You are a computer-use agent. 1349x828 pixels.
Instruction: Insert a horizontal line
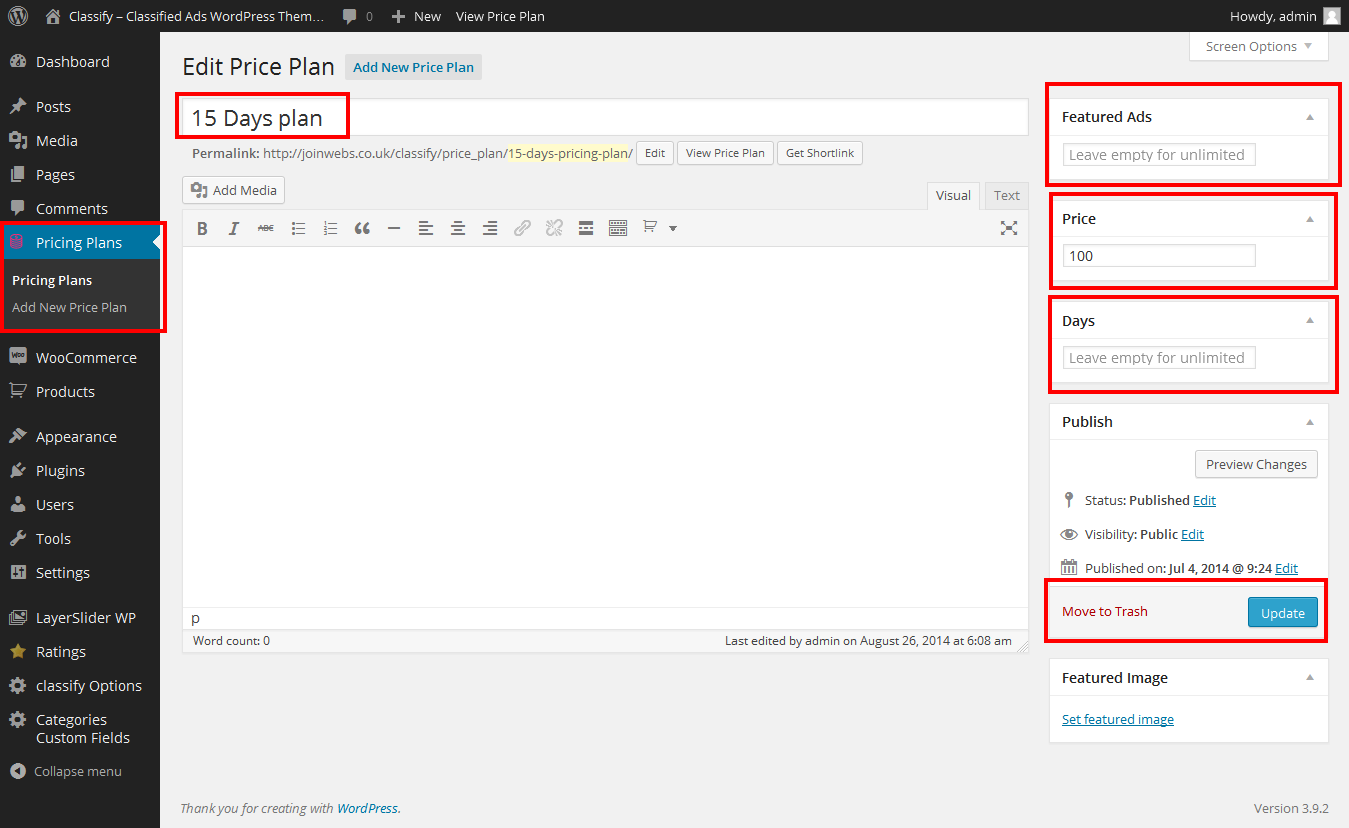(x=394, y=228)
